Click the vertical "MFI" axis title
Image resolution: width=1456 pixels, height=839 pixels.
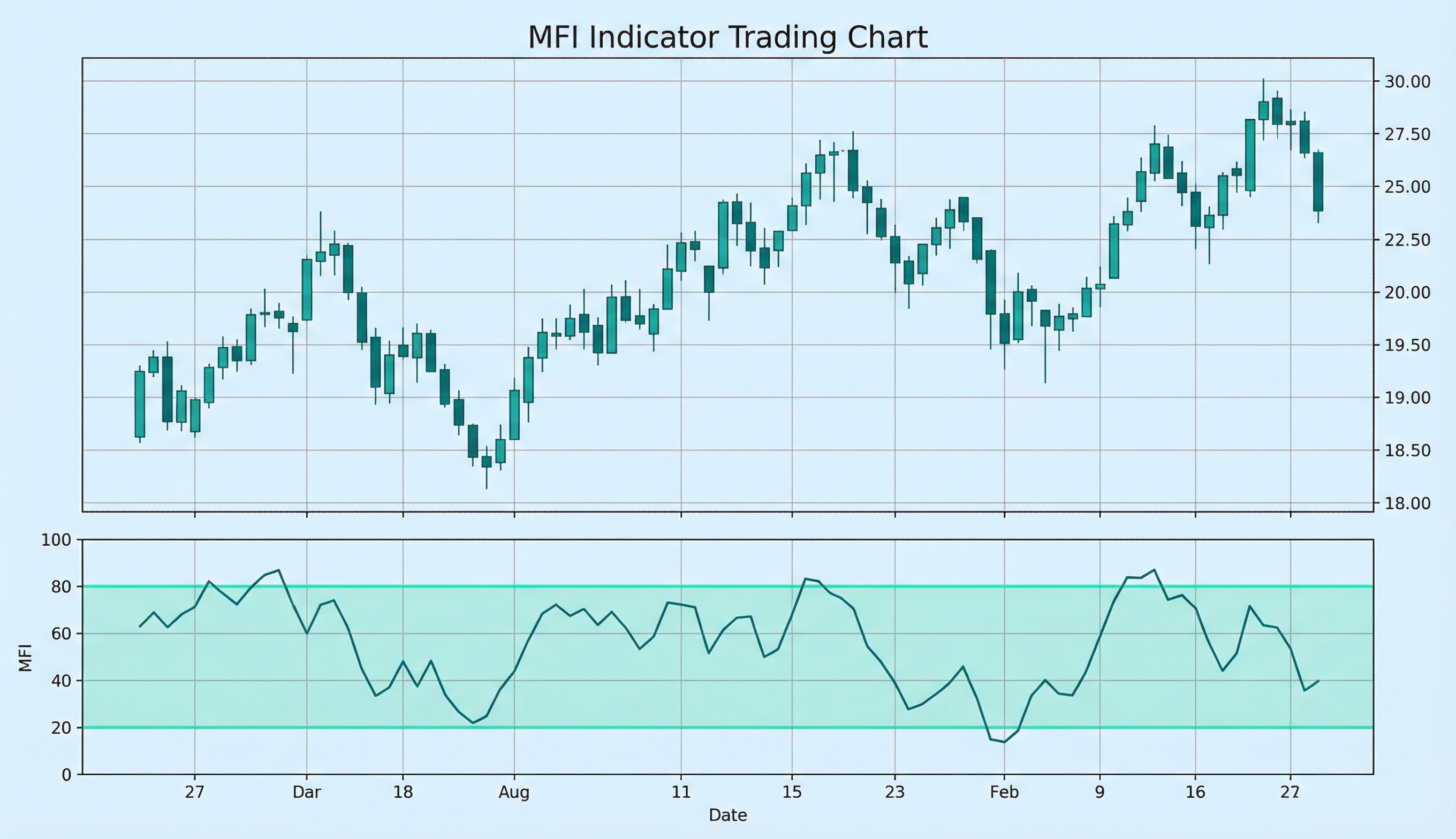click(x=25, y=658)
